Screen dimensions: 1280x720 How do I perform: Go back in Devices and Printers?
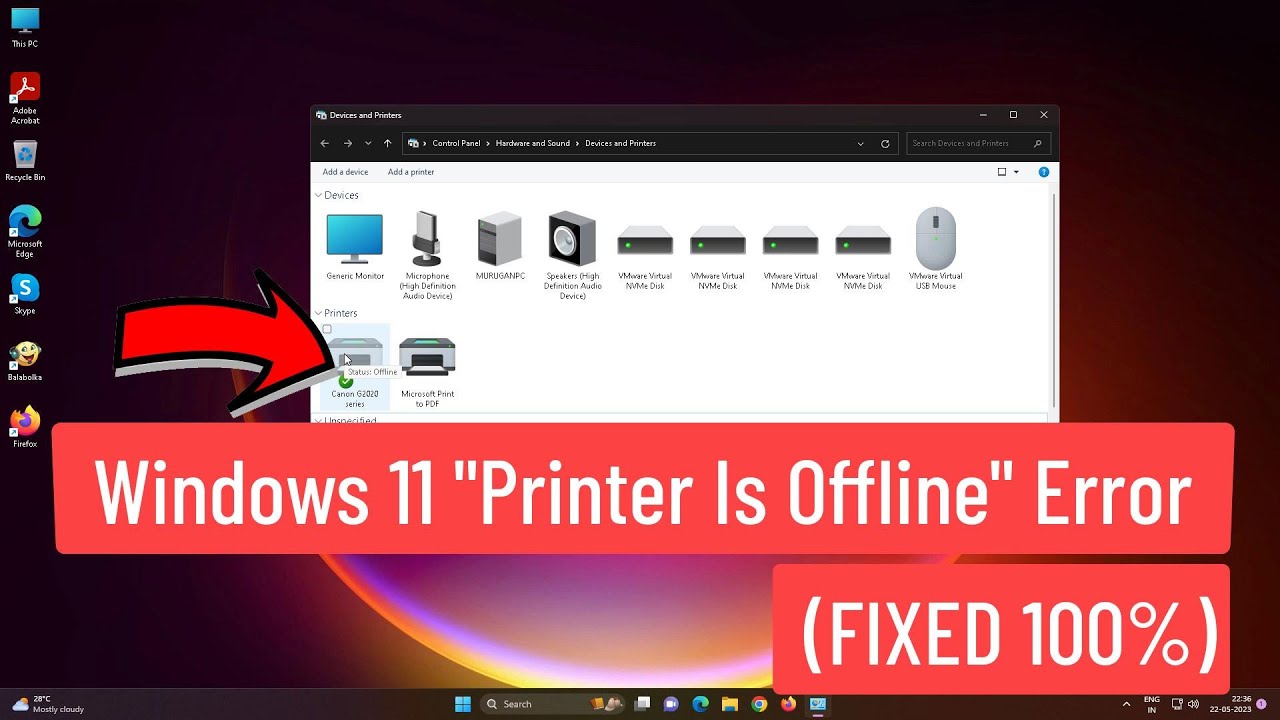click(x=325, y=143)
